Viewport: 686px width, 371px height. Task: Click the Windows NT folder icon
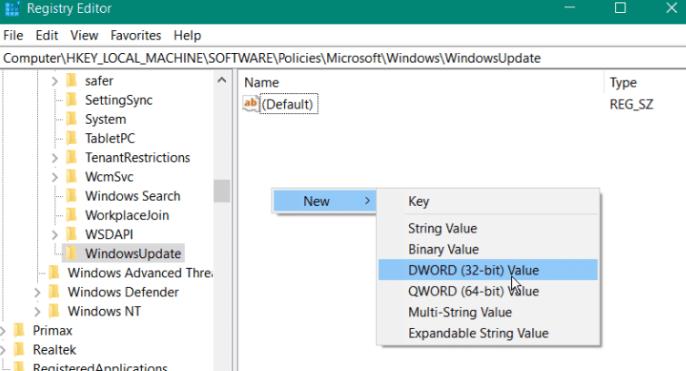54,311
